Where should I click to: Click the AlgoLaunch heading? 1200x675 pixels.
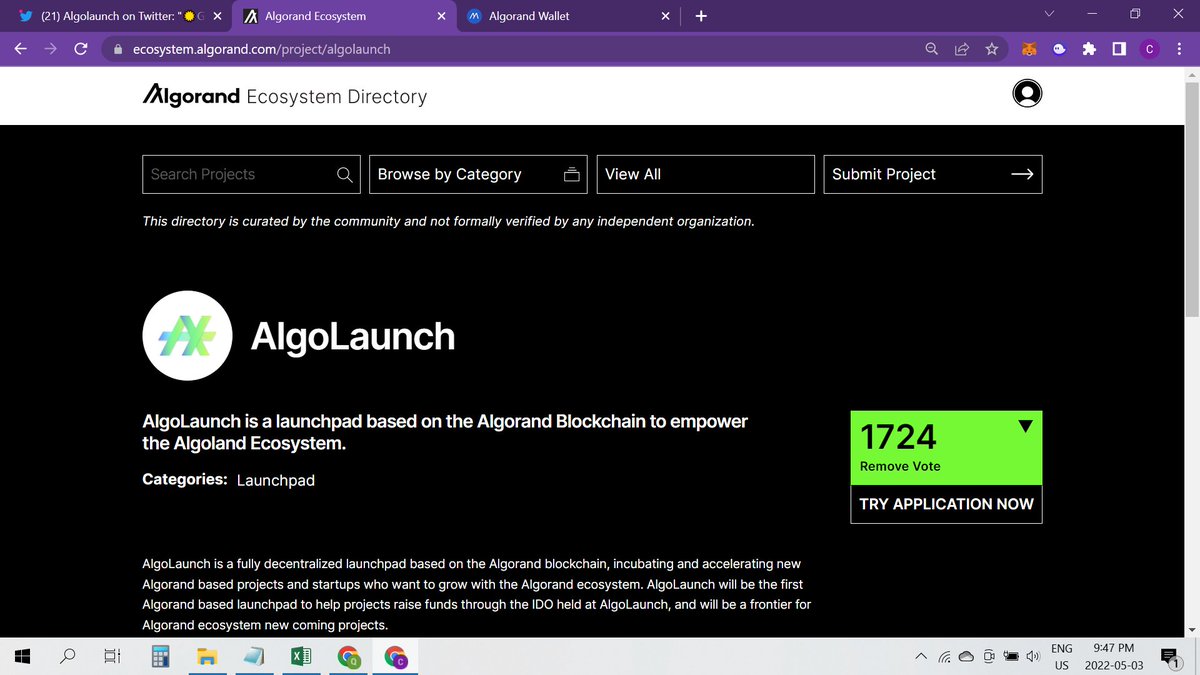pos(352,336)
